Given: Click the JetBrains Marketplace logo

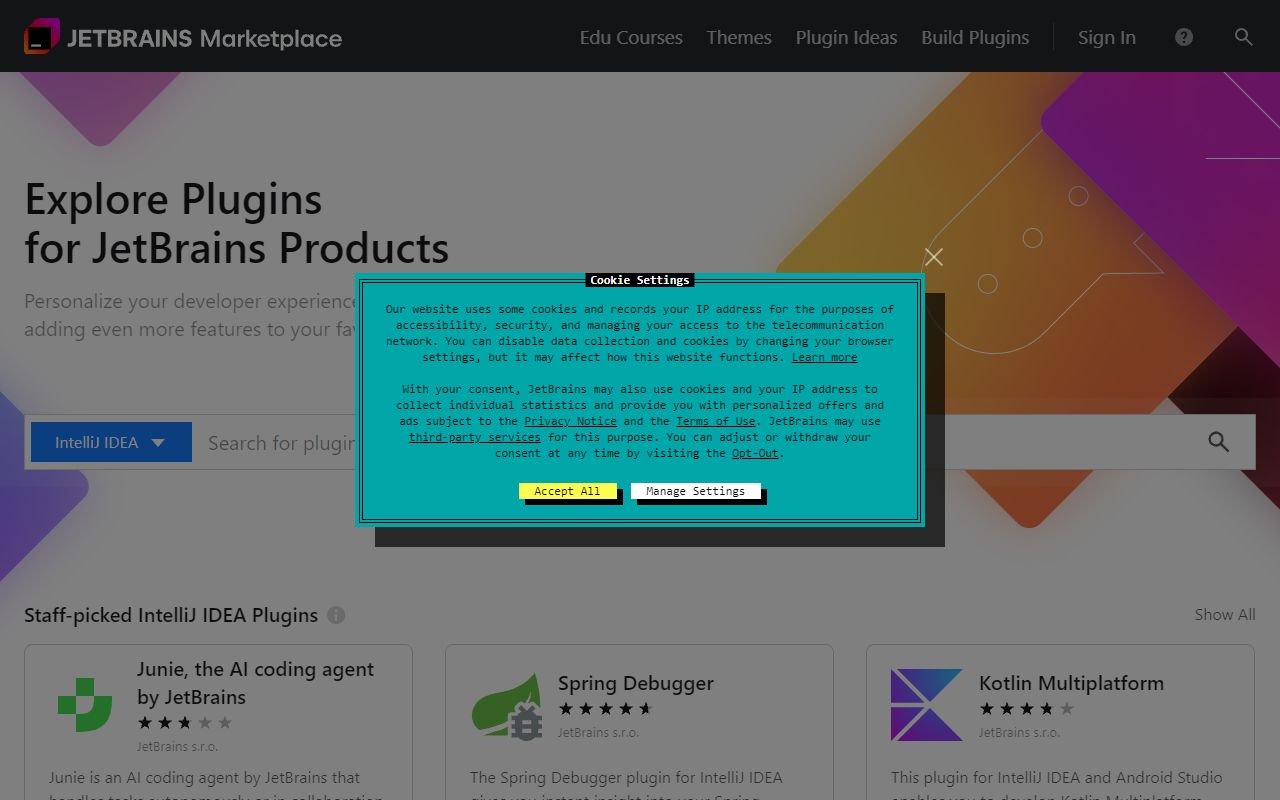Looking at the screenshot, I should coord(183,37).
